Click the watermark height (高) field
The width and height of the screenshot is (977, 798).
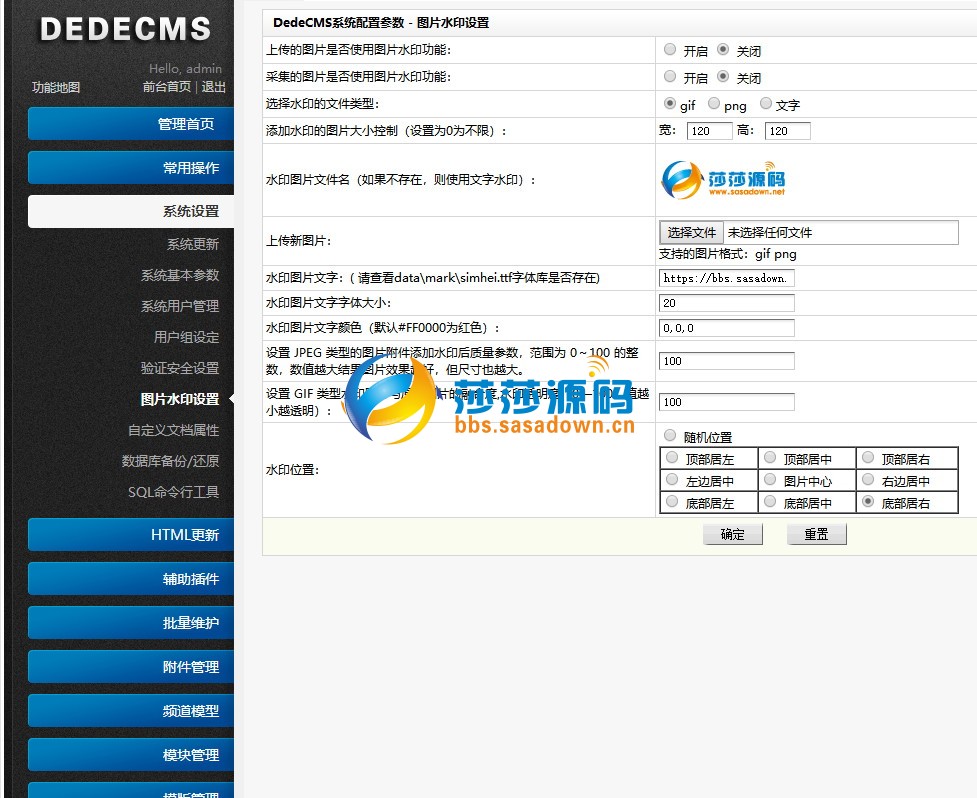pyautogui.click(x=788, y=131)
